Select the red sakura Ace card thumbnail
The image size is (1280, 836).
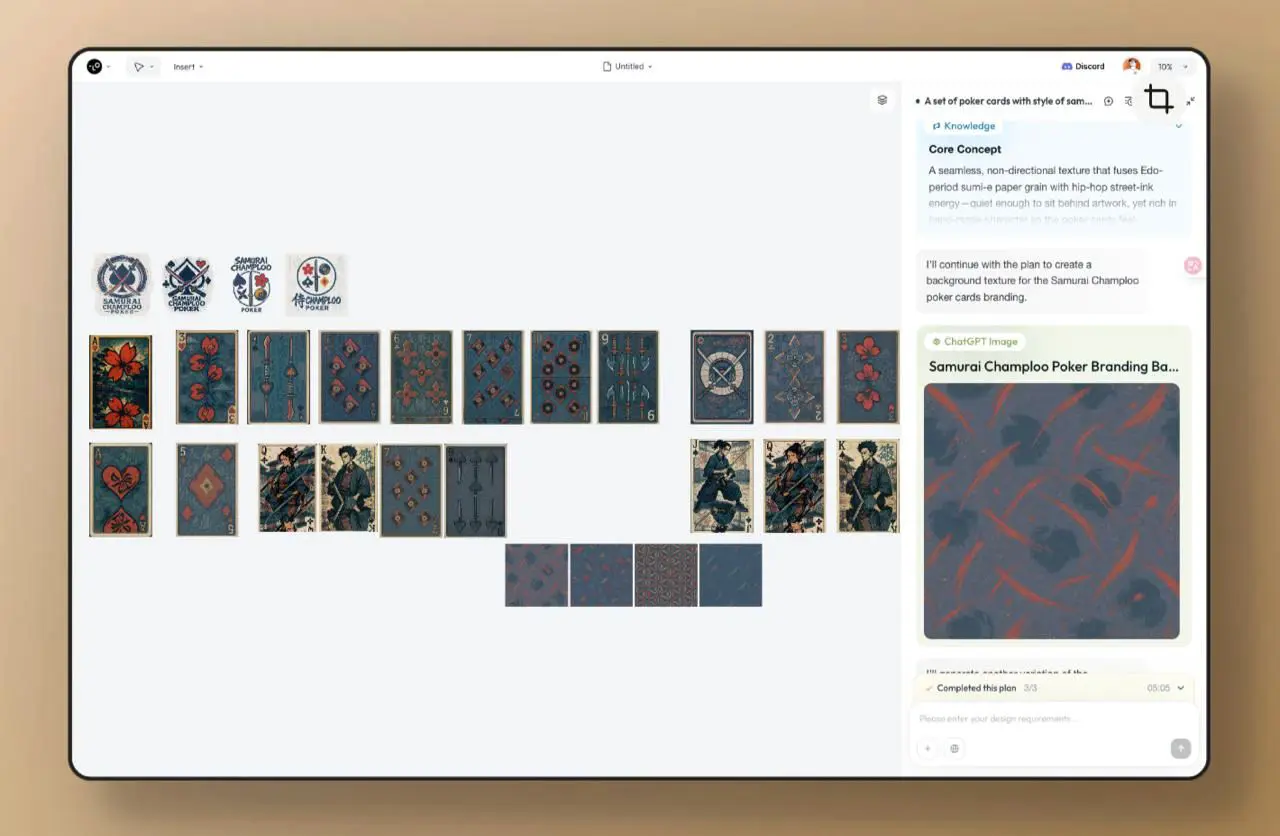[x=120, y=382]
